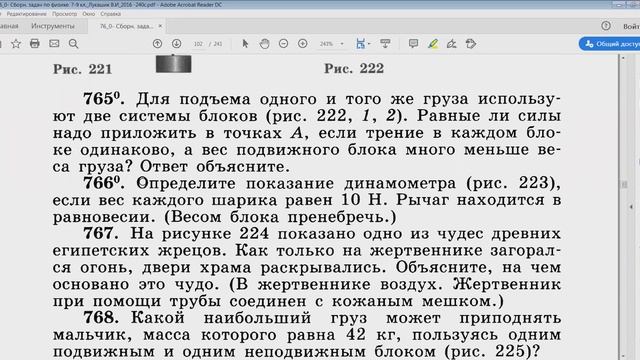Select the highlight text marker tool
Screen dimensions: 640x360
tap(433, 44)
